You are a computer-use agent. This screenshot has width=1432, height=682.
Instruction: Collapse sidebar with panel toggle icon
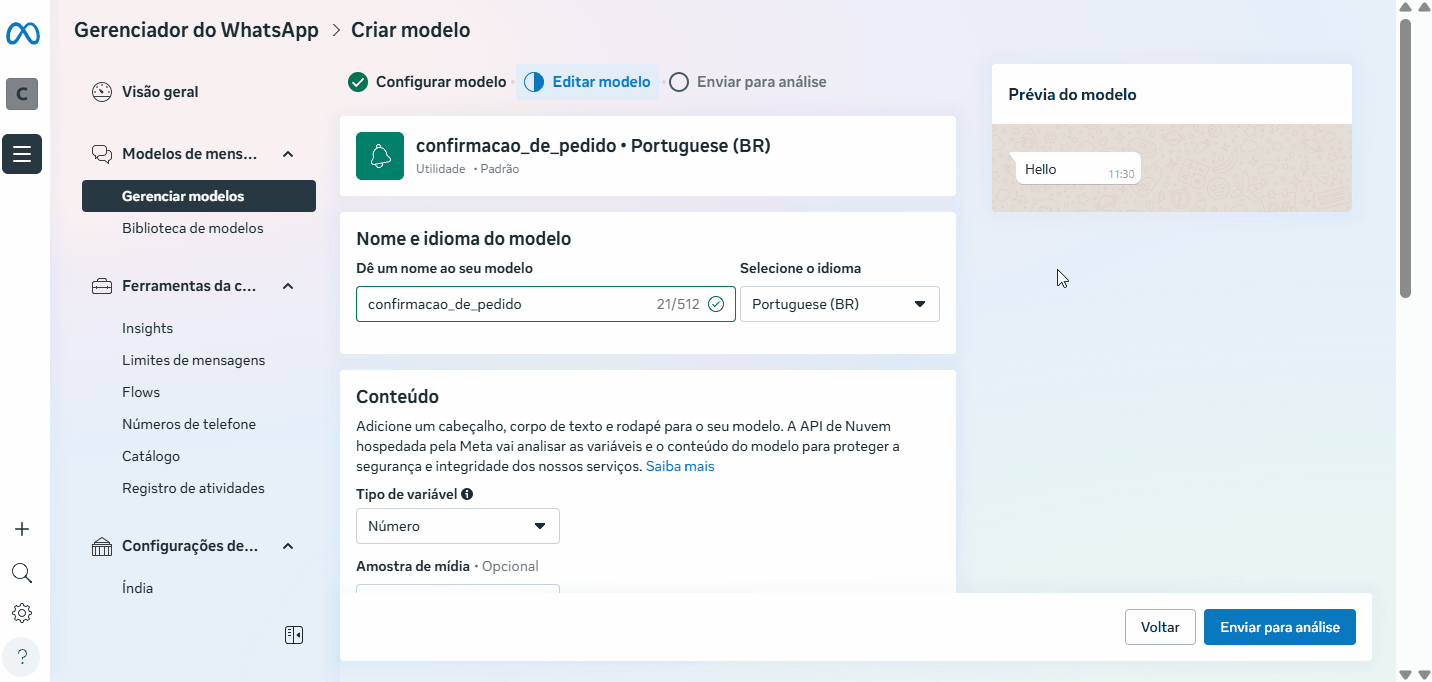294,635
